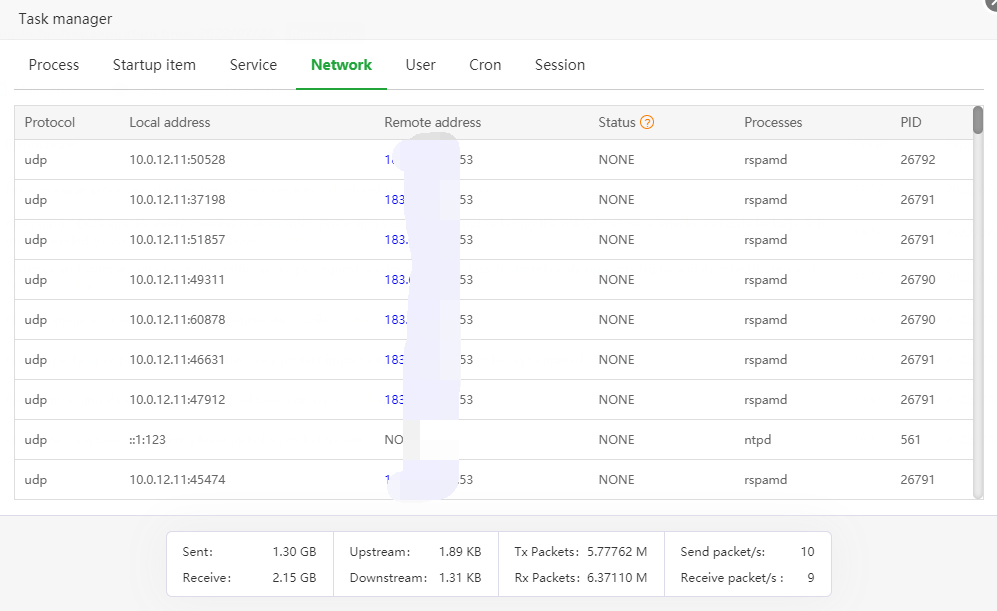Click the Status column help question-mark icon
This screenshot has height=611, width=997.
(647, 122)
